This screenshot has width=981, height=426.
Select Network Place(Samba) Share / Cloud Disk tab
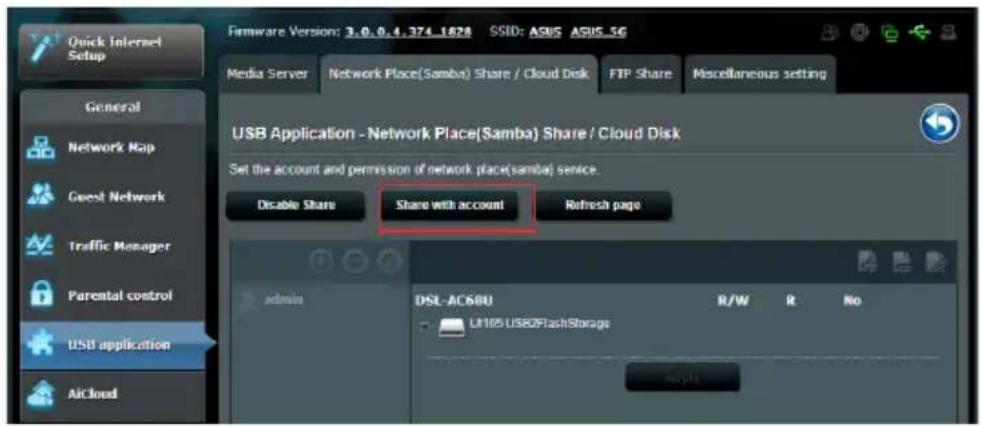coord(459,74)
